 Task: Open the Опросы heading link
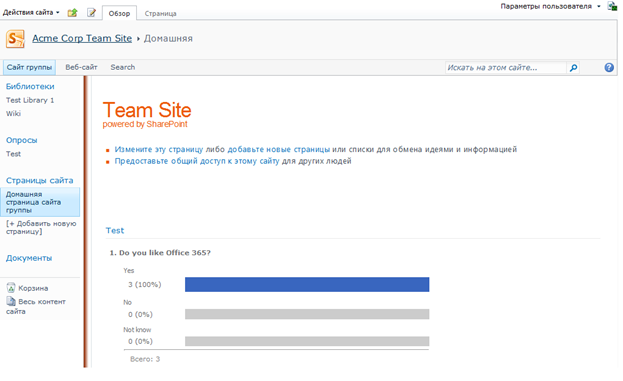click(21, 140)
